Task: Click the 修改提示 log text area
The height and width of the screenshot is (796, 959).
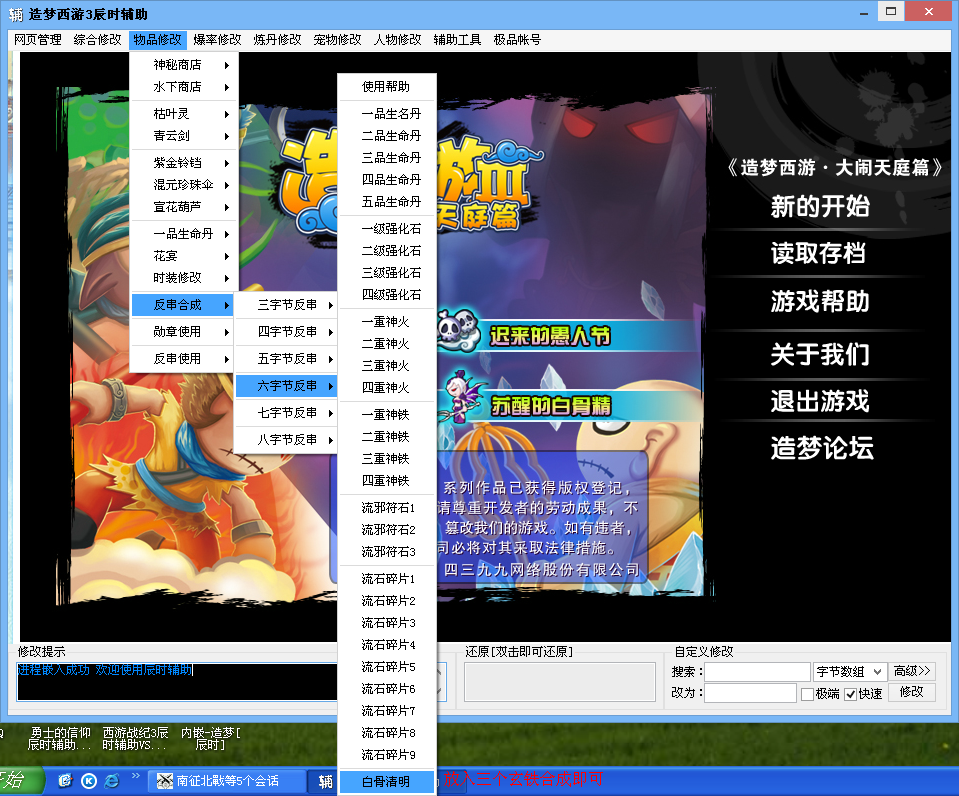Action: click(177, 682)
